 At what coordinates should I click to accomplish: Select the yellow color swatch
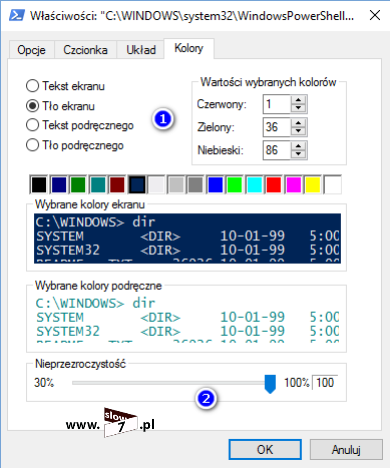point(313,185)
